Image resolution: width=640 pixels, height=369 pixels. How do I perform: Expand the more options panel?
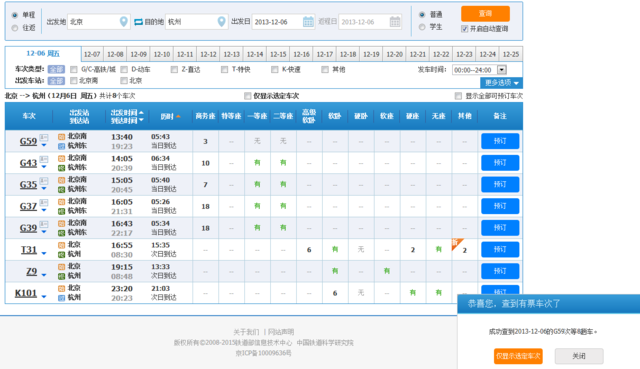(502, 83)
